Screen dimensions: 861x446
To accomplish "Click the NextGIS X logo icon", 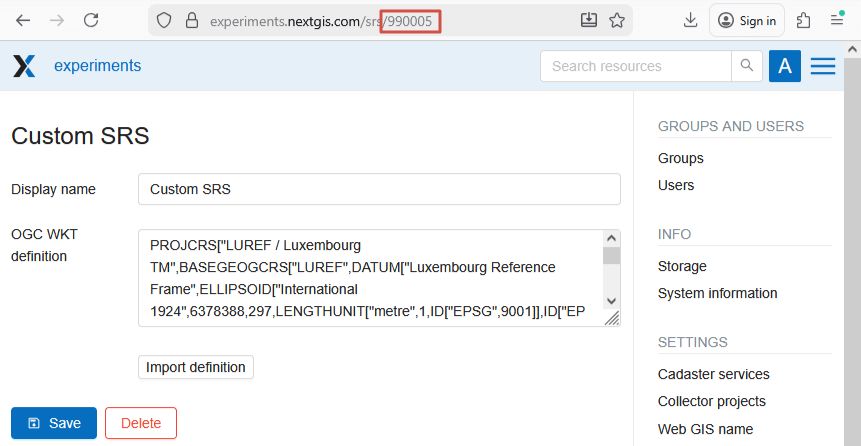I will 24,66.
